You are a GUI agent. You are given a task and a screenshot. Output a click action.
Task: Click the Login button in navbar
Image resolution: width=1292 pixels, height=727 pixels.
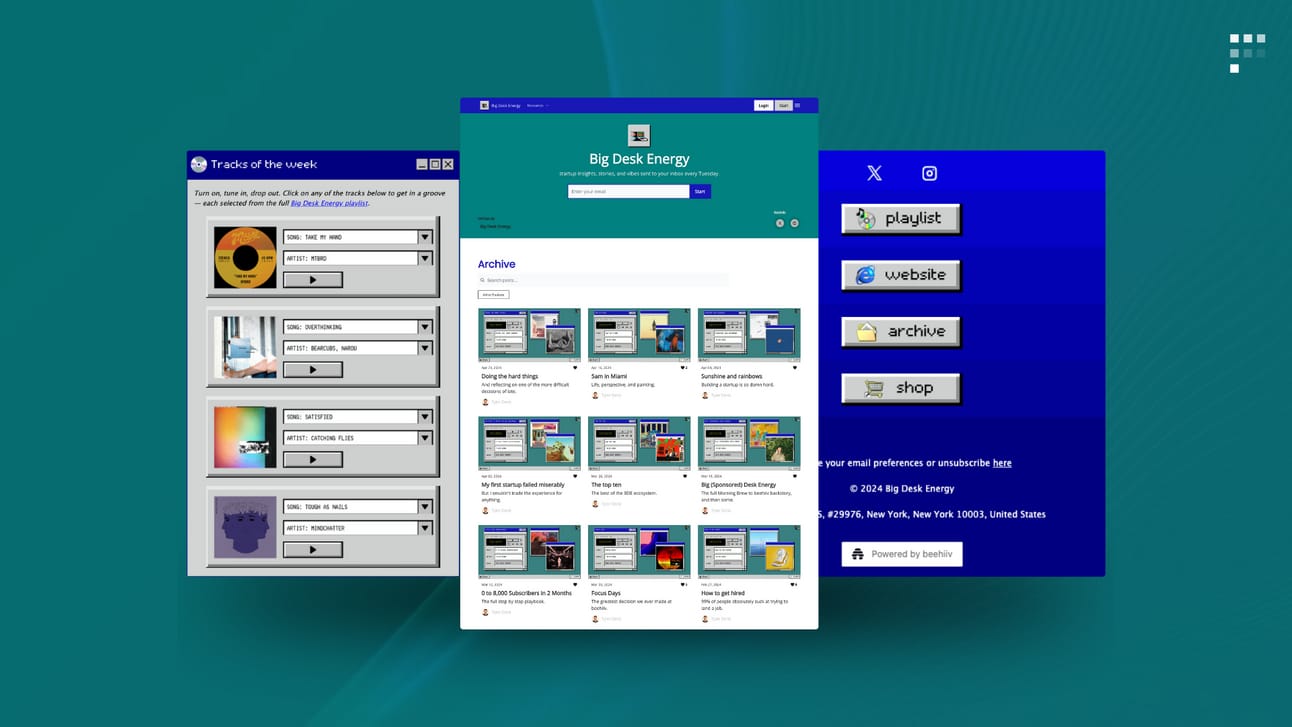[763, 105]
